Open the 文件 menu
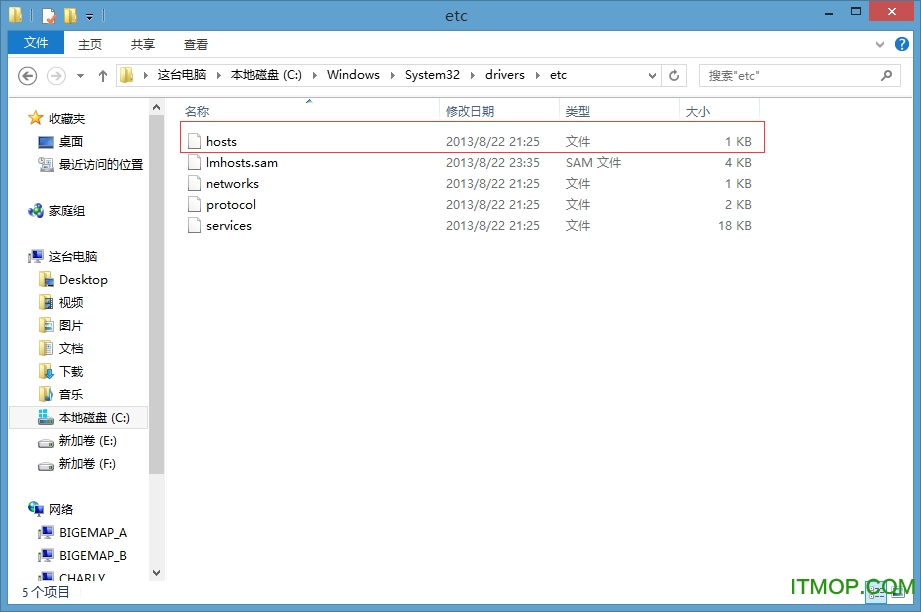The image size is (921, 612). [35, 43]
